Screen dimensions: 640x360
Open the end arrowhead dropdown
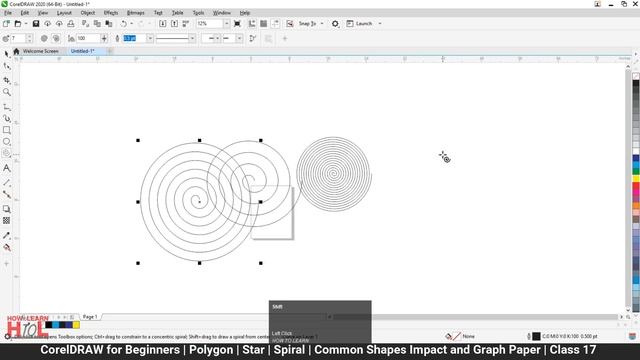(239, 38)
